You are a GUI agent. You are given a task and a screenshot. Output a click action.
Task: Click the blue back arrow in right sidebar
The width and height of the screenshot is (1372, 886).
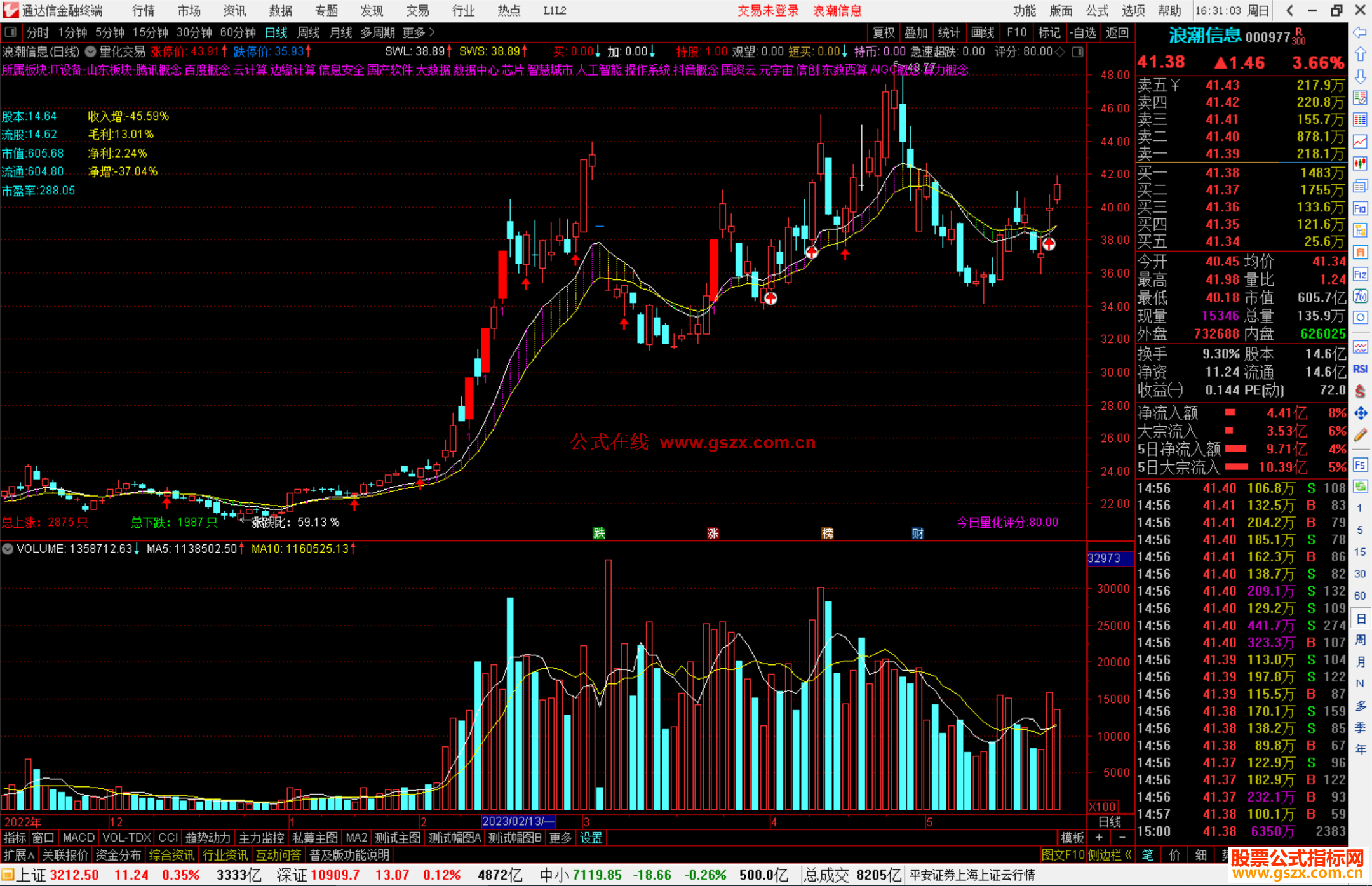(1360, 32)
